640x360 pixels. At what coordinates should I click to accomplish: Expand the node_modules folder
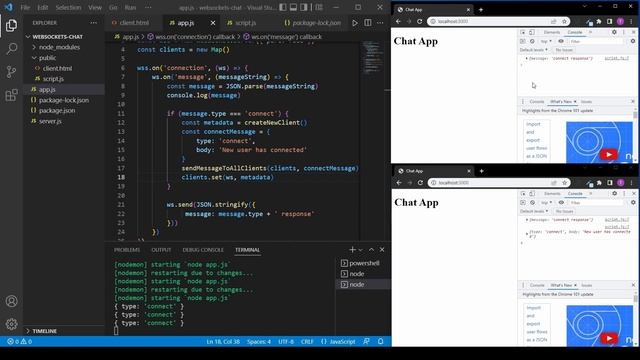[59, 47]
